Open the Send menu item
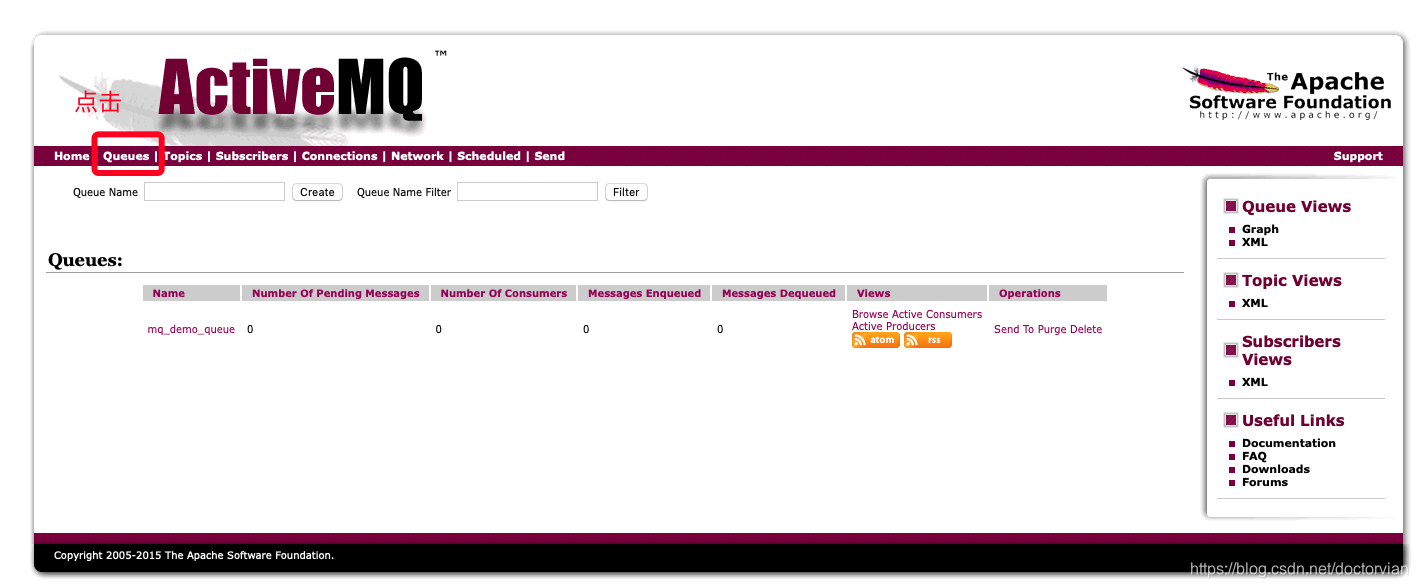 tap(550, 156)
